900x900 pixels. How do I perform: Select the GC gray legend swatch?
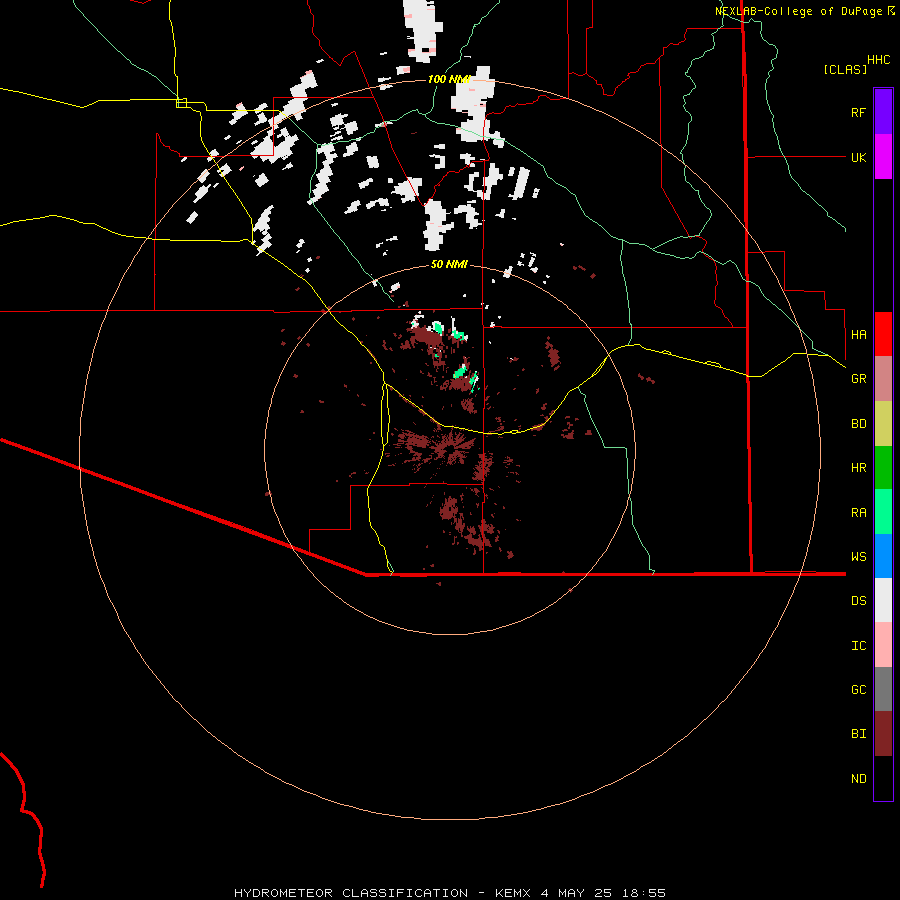883,689
